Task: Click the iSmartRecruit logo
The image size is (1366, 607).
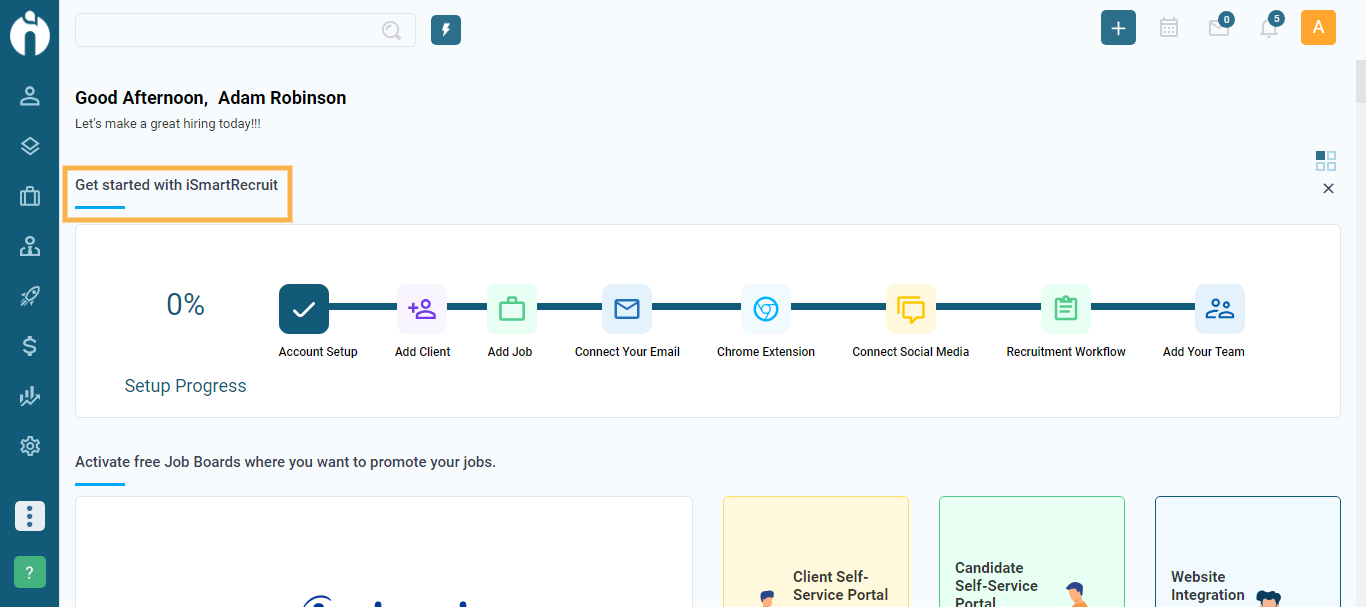Action: coord(30,32)
